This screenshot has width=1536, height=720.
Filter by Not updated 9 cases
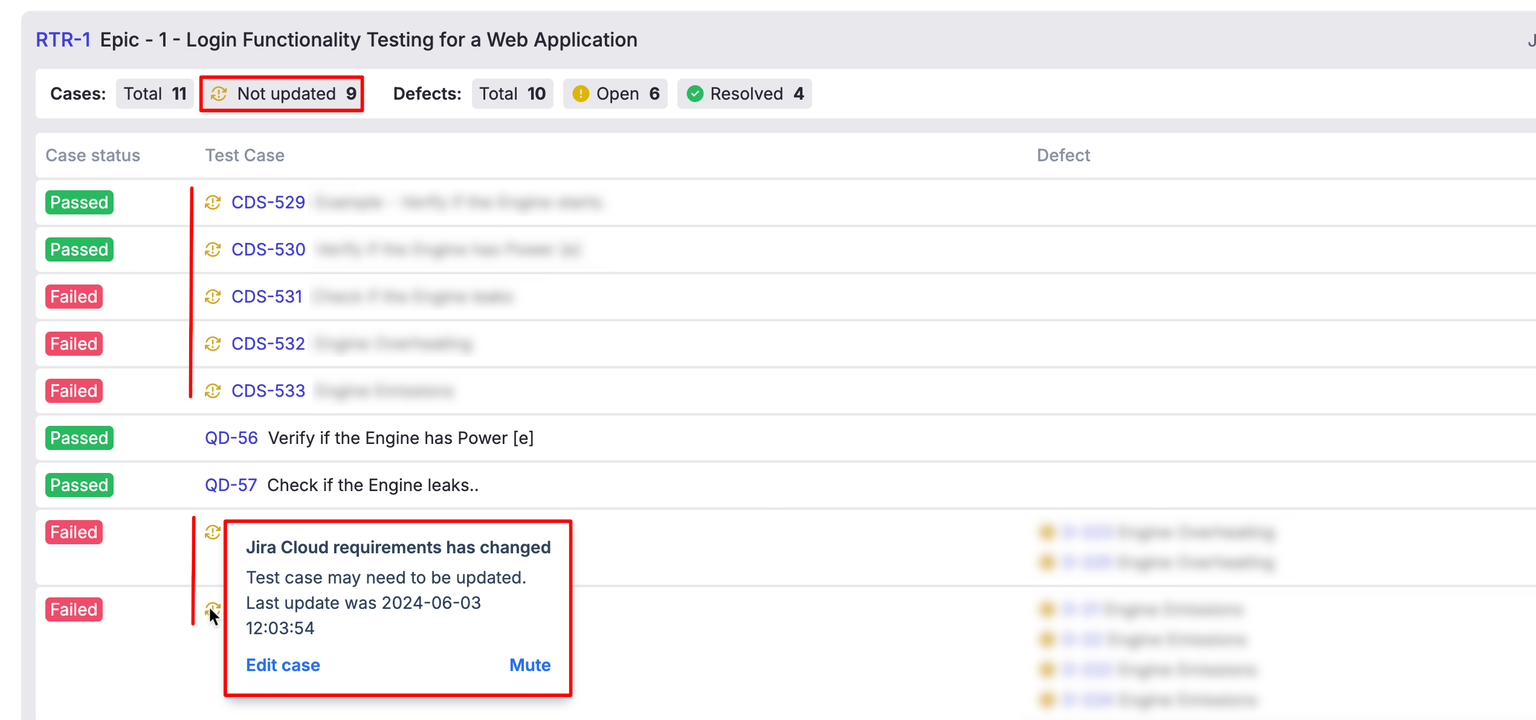pyautogui.click(x=283, y=94)
